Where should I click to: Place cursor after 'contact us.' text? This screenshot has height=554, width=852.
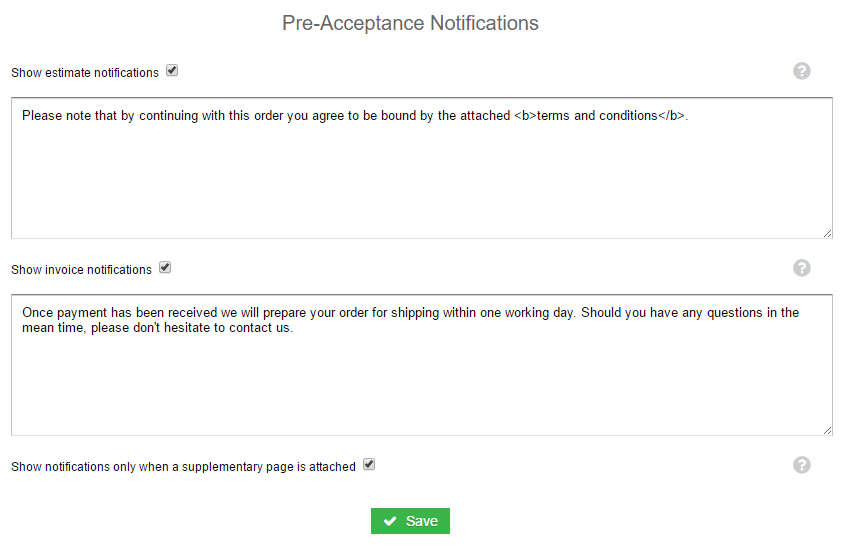tap(294, 329)
